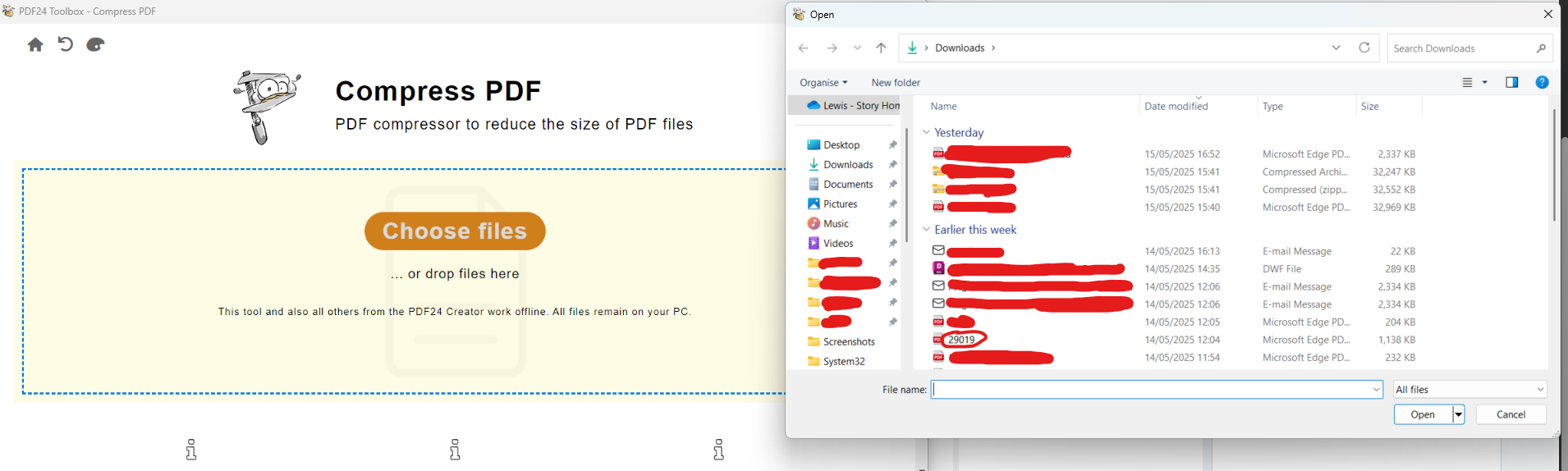Screen dimensions: 1568x471
Task: Select Compressed Archive icon dated 15/05/2025 15:41
Action: click(938, 172)
